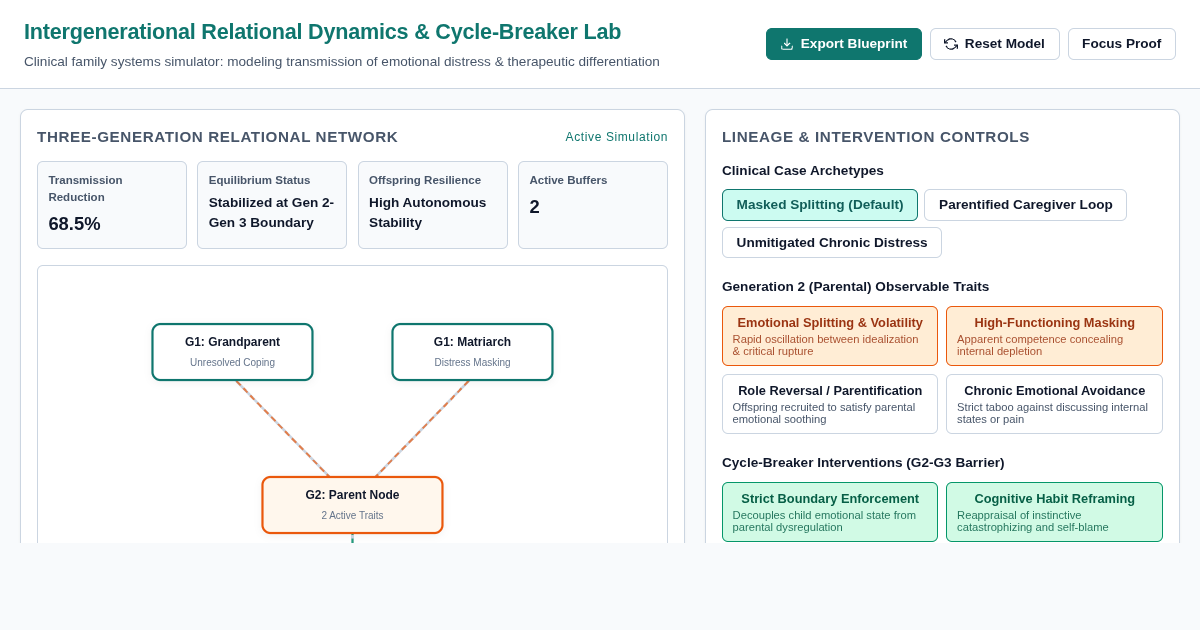Click the download icon in Export Blueprint
Image resolution: width=1200 pixels, height=630 pixels.
(787, 44)
